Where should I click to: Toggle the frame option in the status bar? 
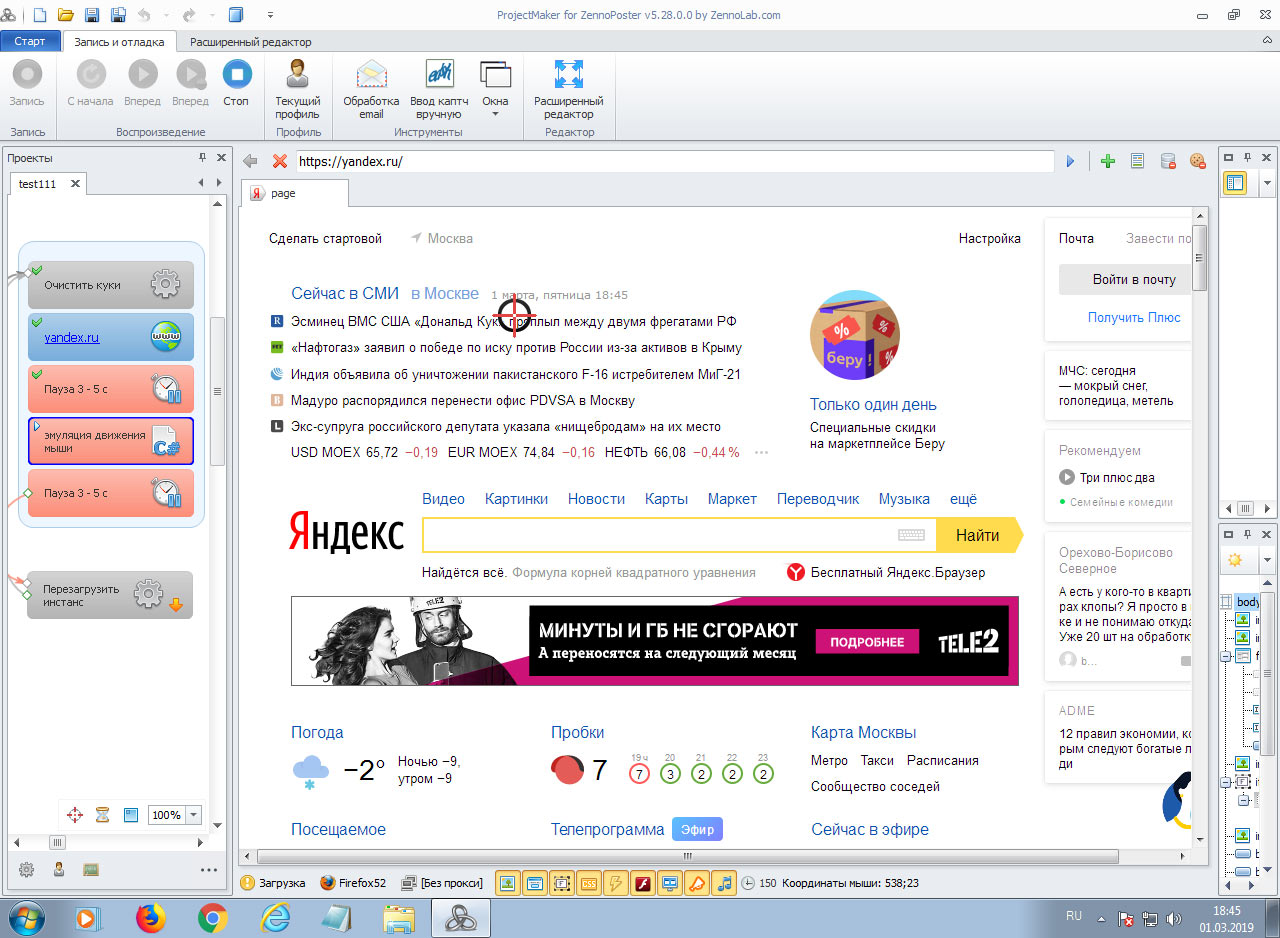coord(562,883)
